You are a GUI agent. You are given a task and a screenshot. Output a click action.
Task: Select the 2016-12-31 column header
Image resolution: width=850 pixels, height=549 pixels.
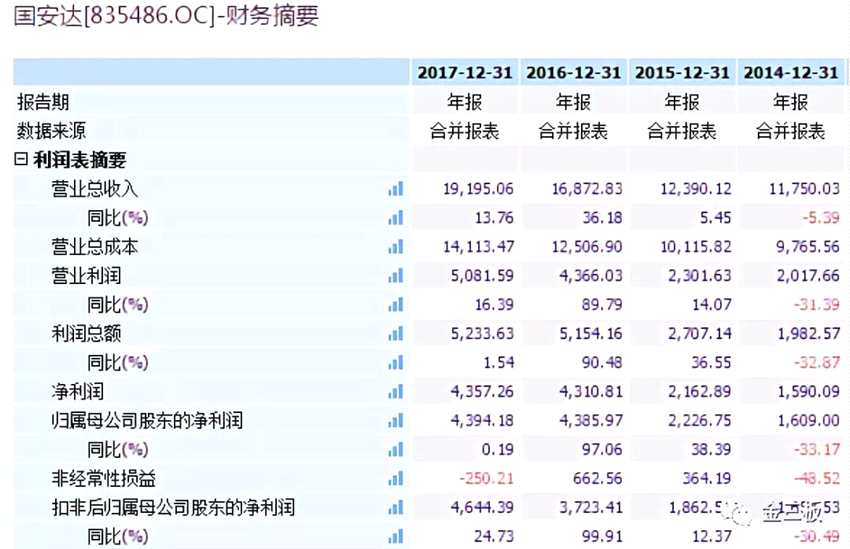[x=574, y=73]
